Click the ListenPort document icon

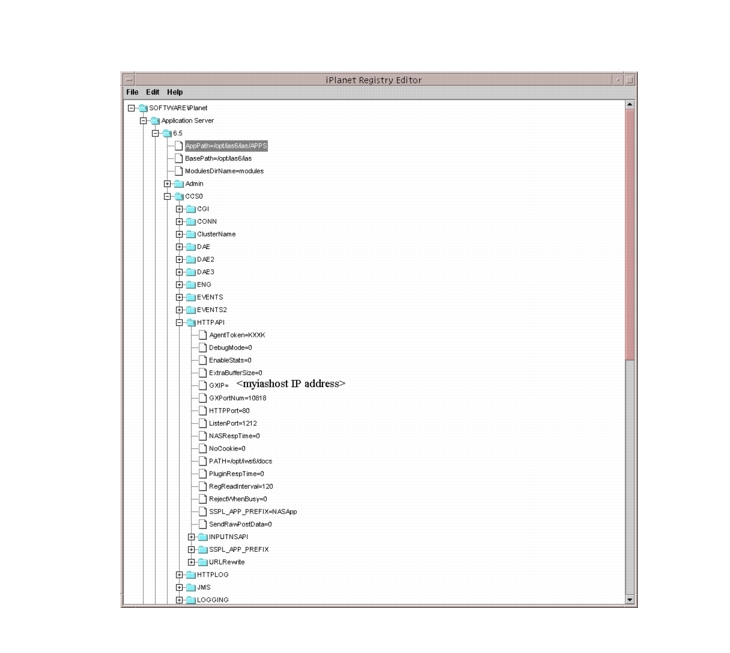coord(203,423)
